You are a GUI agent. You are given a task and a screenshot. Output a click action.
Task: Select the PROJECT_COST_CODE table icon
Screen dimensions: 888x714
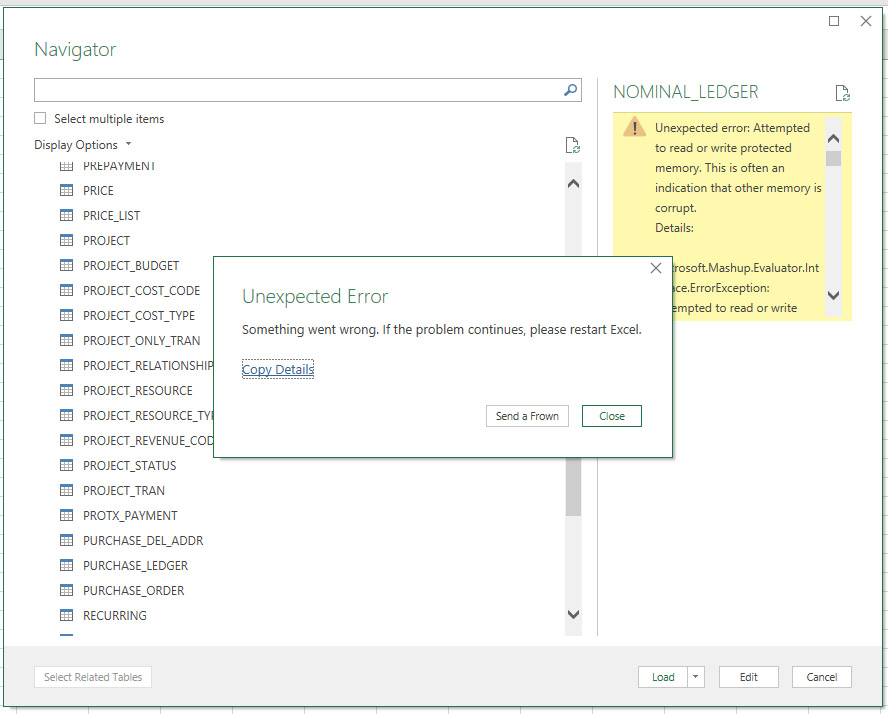coord(66,290)
